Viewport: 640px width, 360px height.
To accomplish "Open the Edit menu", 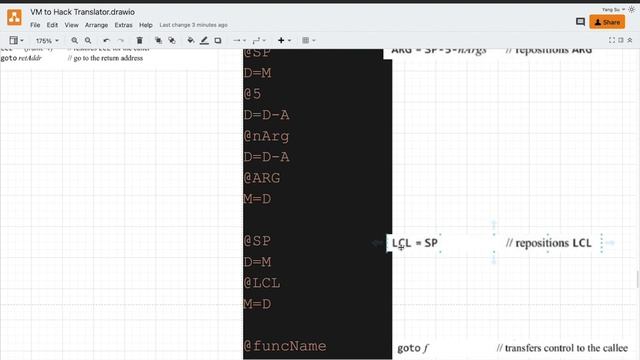I will tap(52, 25).
